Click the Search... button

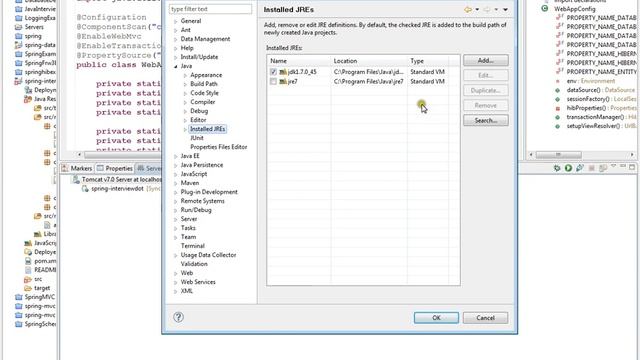[485, 120]
